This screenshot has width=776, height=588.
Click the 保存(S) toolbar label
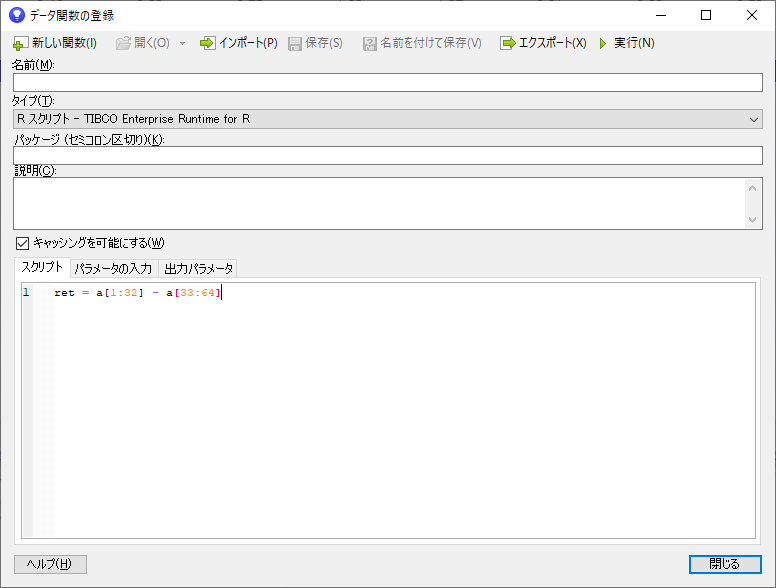tap(324, 43)
